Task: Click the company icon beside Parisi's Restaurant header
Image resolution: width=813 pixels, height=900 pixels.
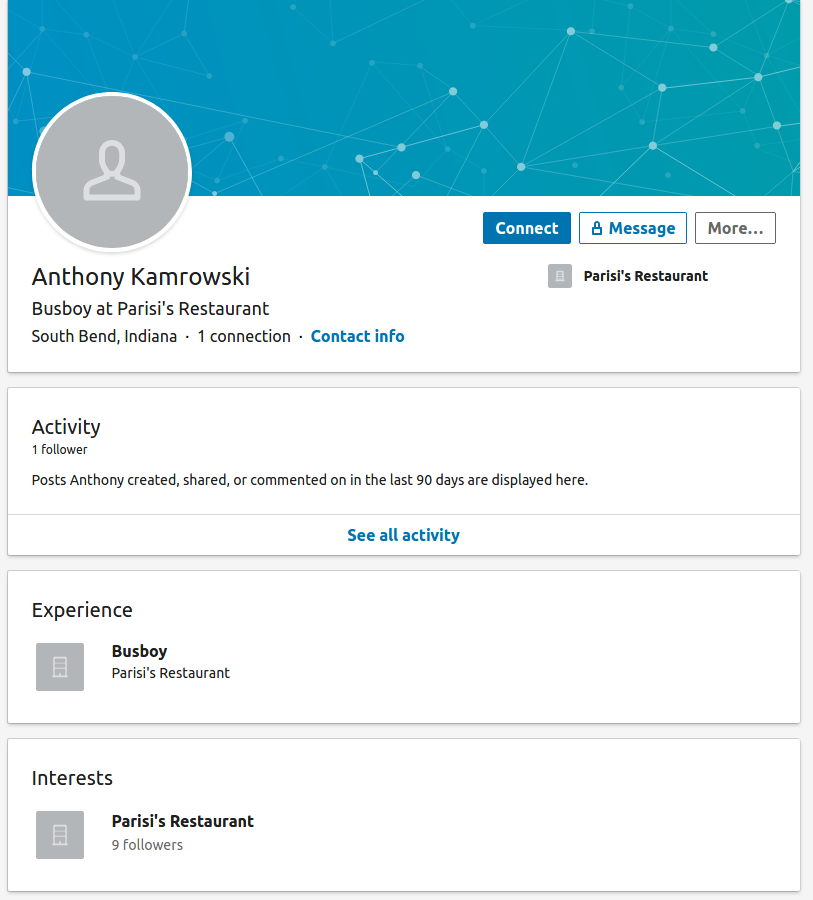Action: pyautogui.click(x=560, y=276)
